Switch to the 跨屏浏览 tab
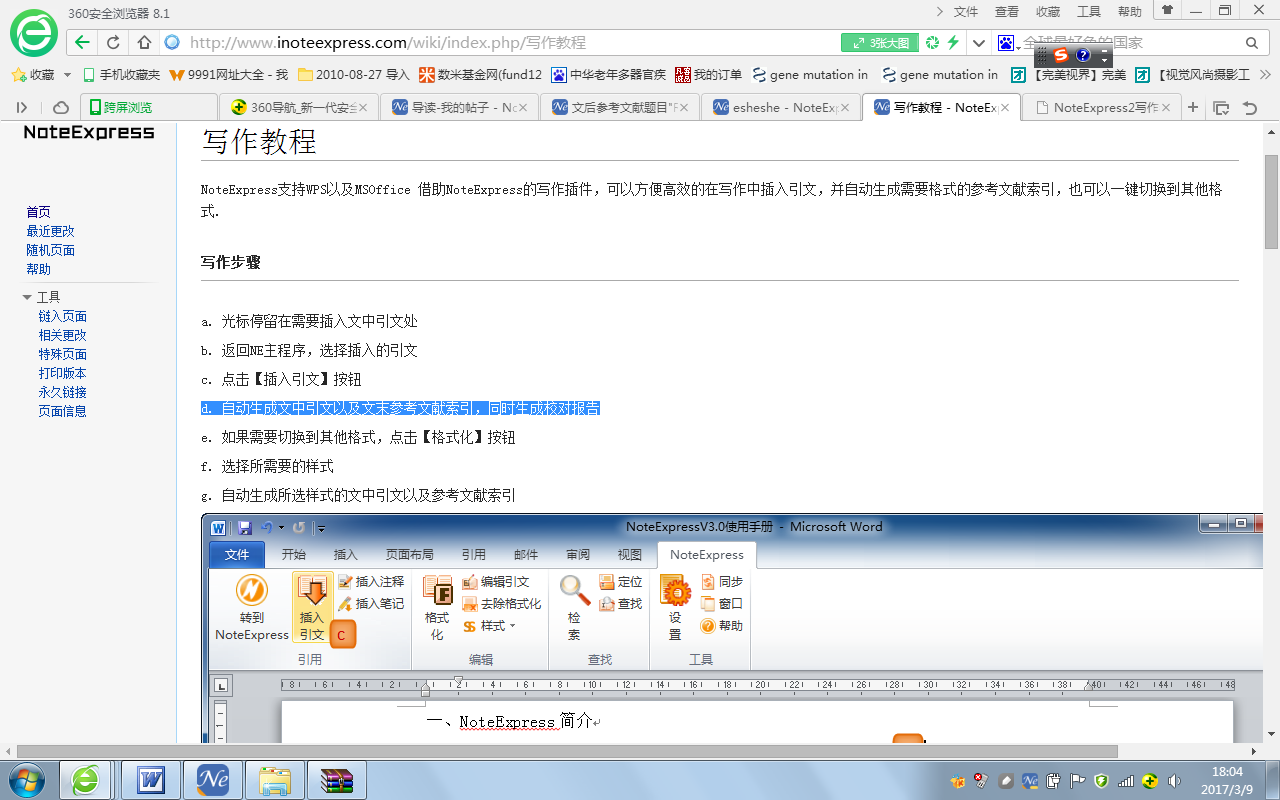The image size is (1280, 800). point(149,107)
